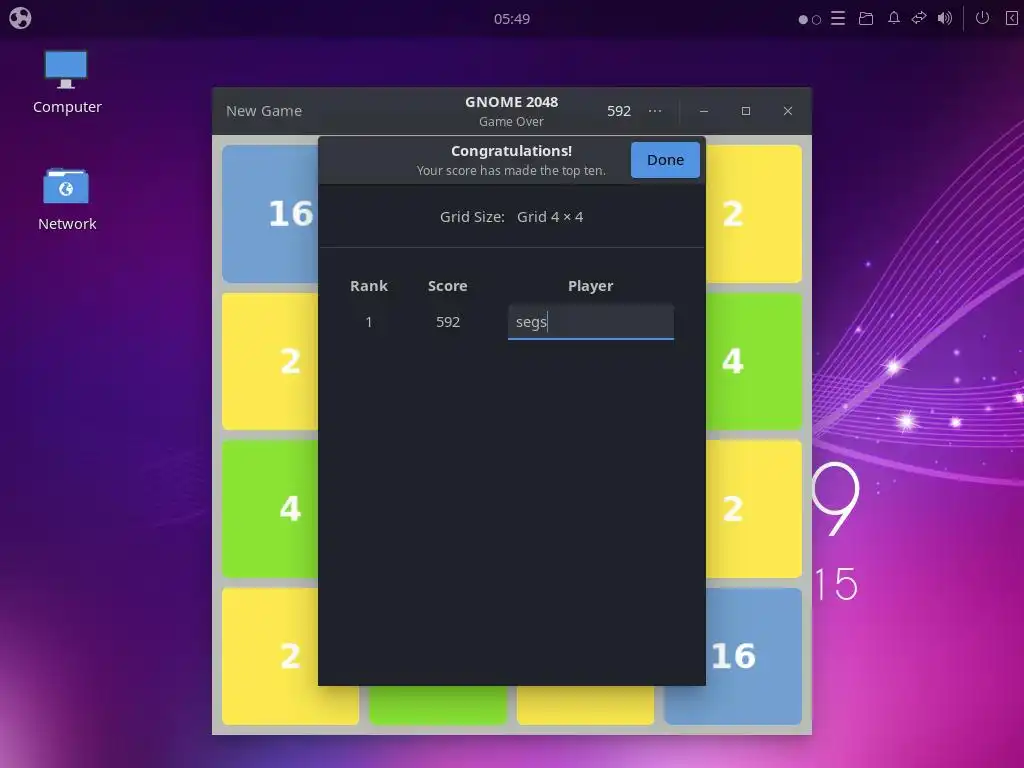The width and height of the screenshot is (1024, 768).
Task: Click the clock showing 05:49
Action: (511, 19)
